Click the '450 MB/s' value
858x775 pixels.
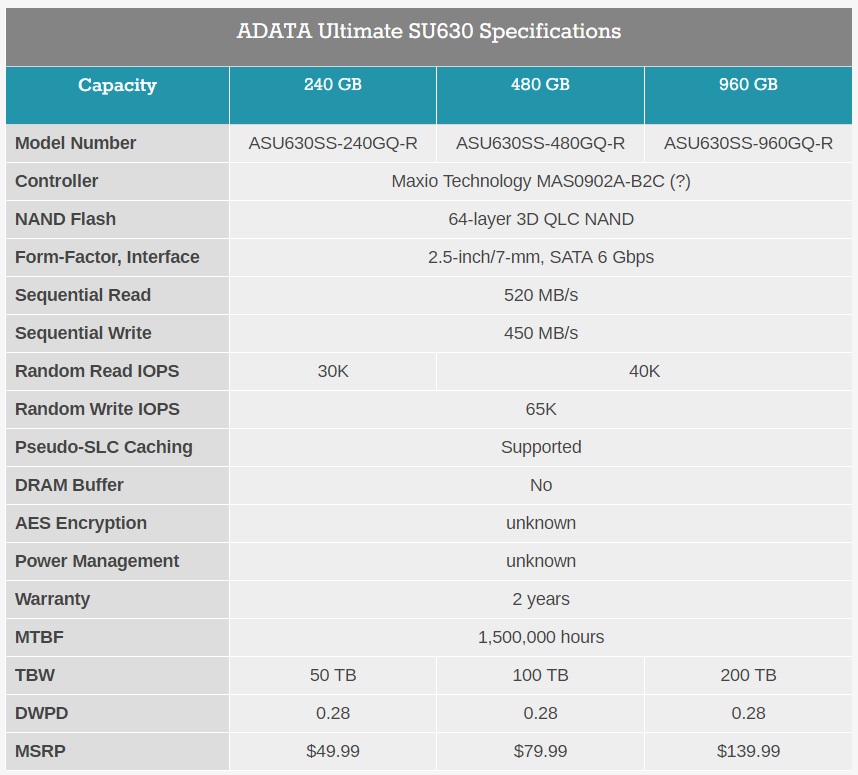pyautogui.click(x=541, y=333)
